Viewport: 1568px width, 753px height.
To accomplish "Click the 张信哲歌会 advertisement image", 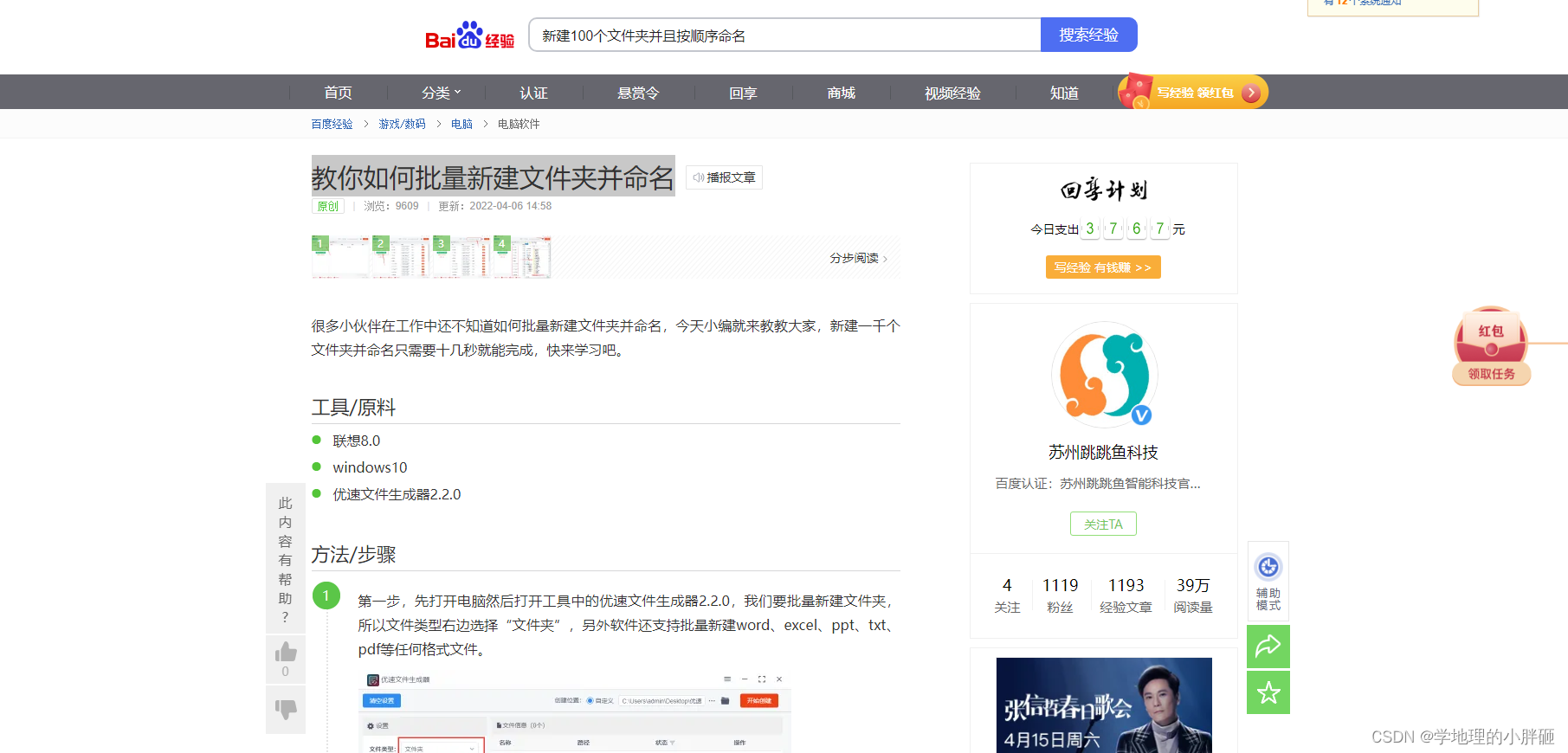I will (x=1104, y=705).
